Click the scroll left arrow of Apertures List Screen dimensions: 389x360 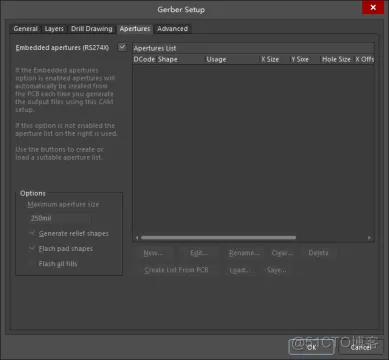click(137, 238)
